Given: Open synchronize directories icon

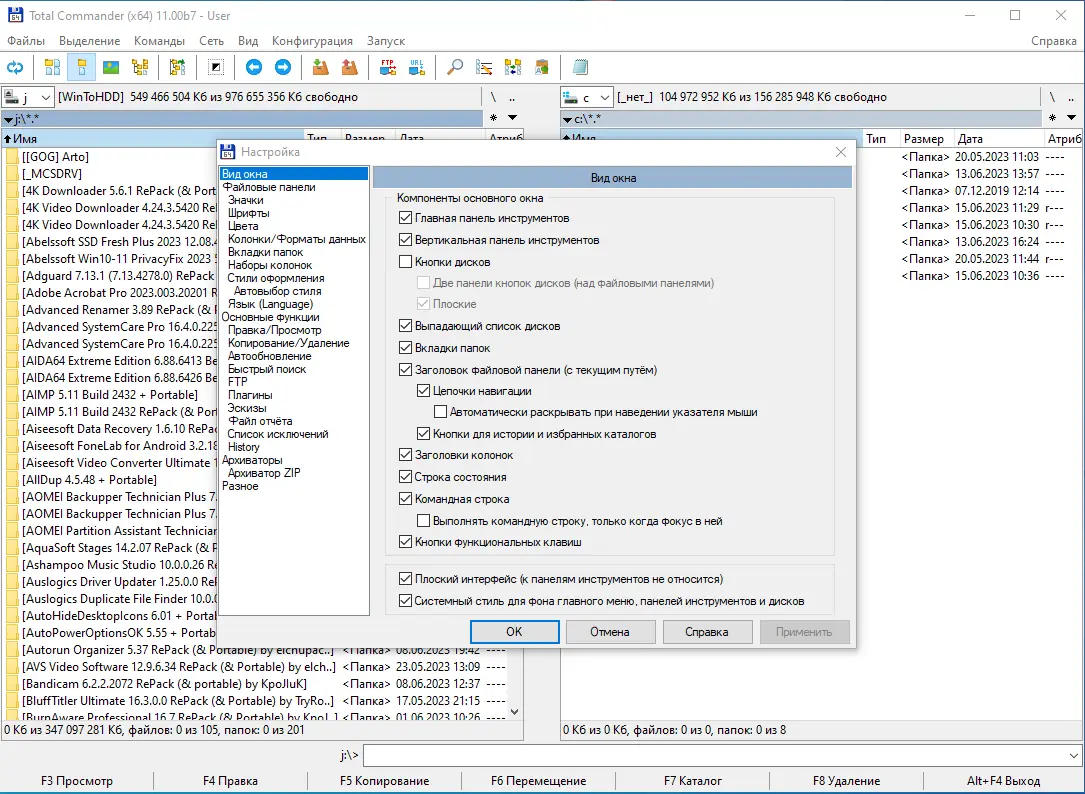Looking at the screenshot, I should [x=513, y=67].
